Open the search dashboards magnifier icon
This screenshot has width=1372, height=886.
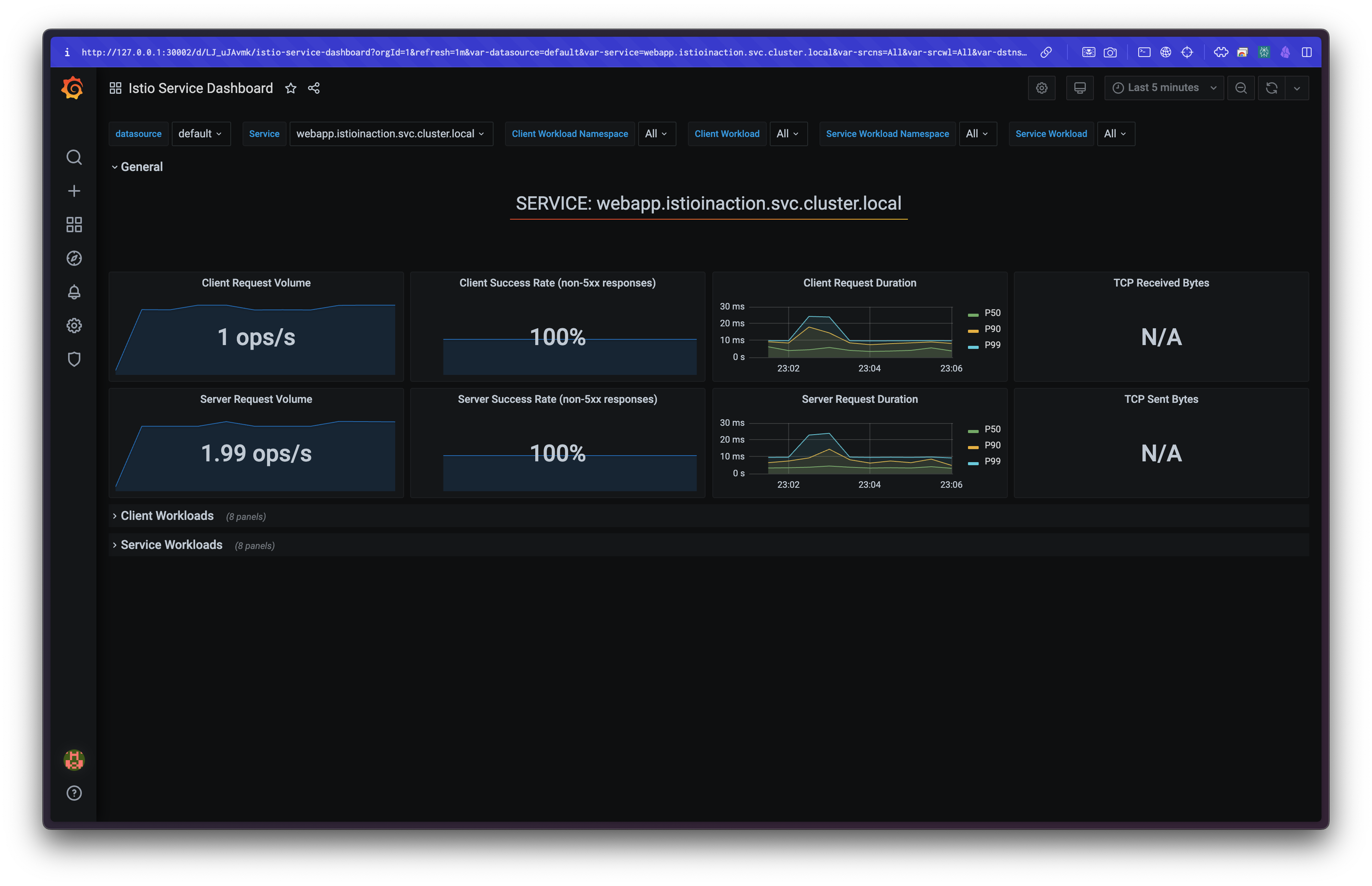(x=73, y=157)
